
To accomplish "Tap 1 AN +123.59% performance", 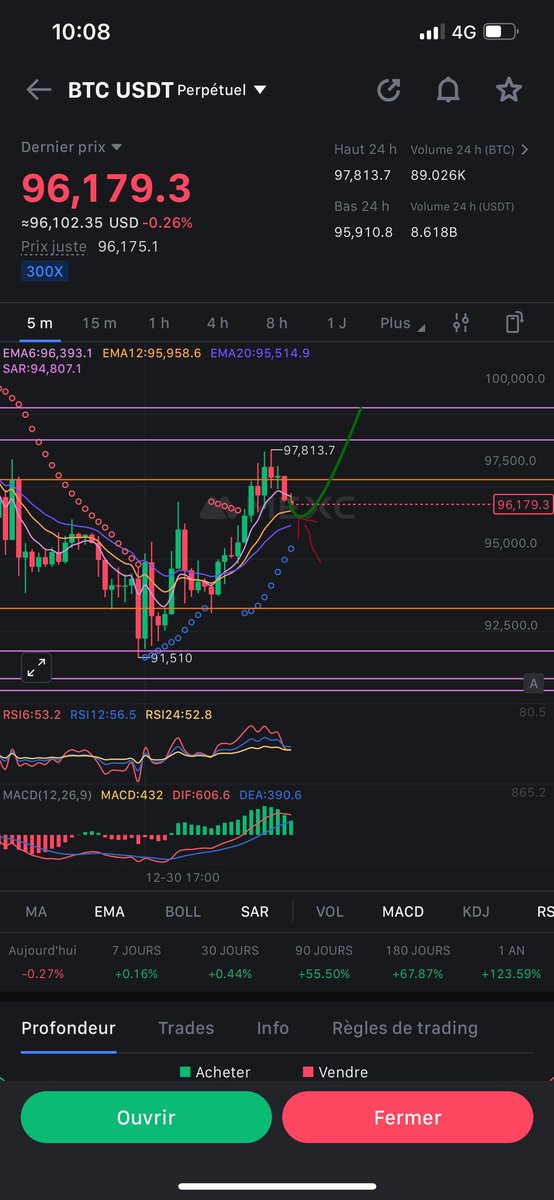I will (x=510, y=962).
